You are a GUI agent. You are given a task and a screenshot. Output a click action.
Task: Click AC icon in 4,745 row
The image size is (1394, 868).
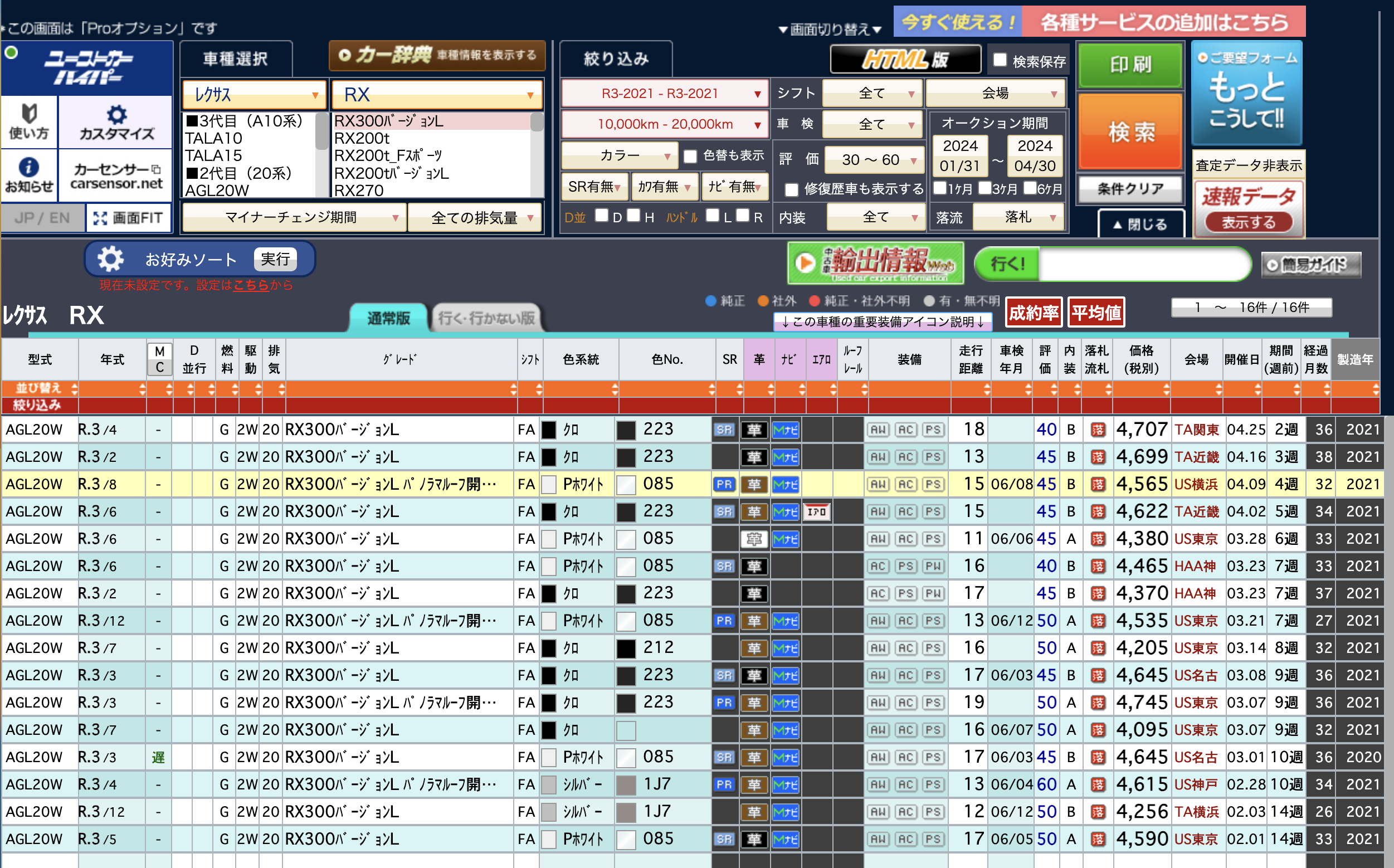tap(905, 703)
